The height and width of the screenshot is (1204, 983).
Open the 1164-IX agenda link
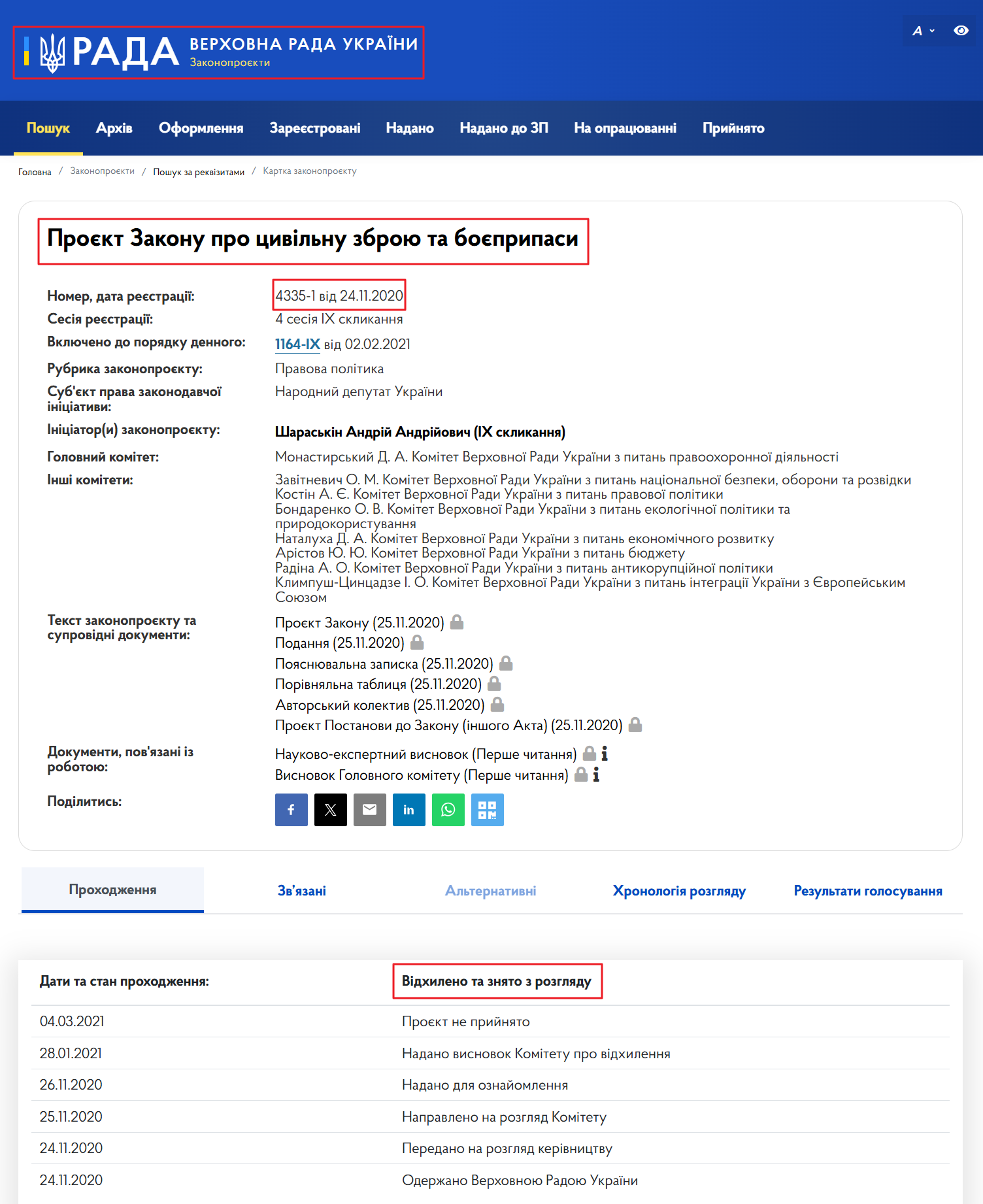coord(297,344)
